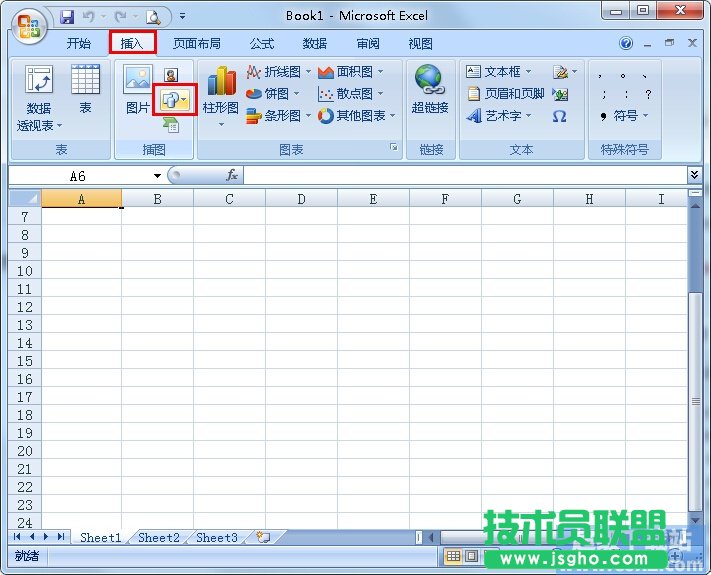Insert an Omega symbol

[x=560, y=117]
